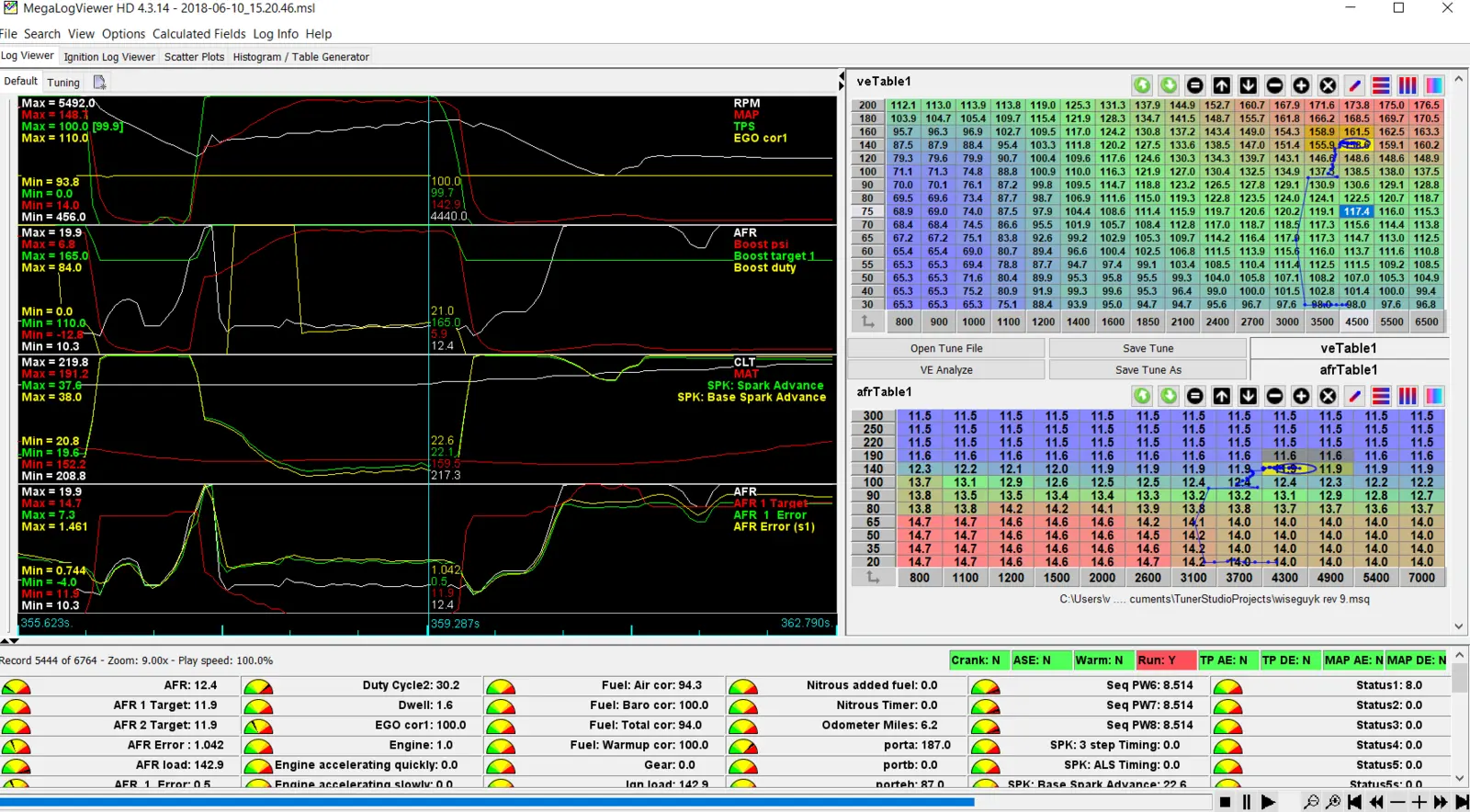Click the axis swap icon below veTable1 grid
The width and height of the screenshot is (1470, 812).
point(867,321)
